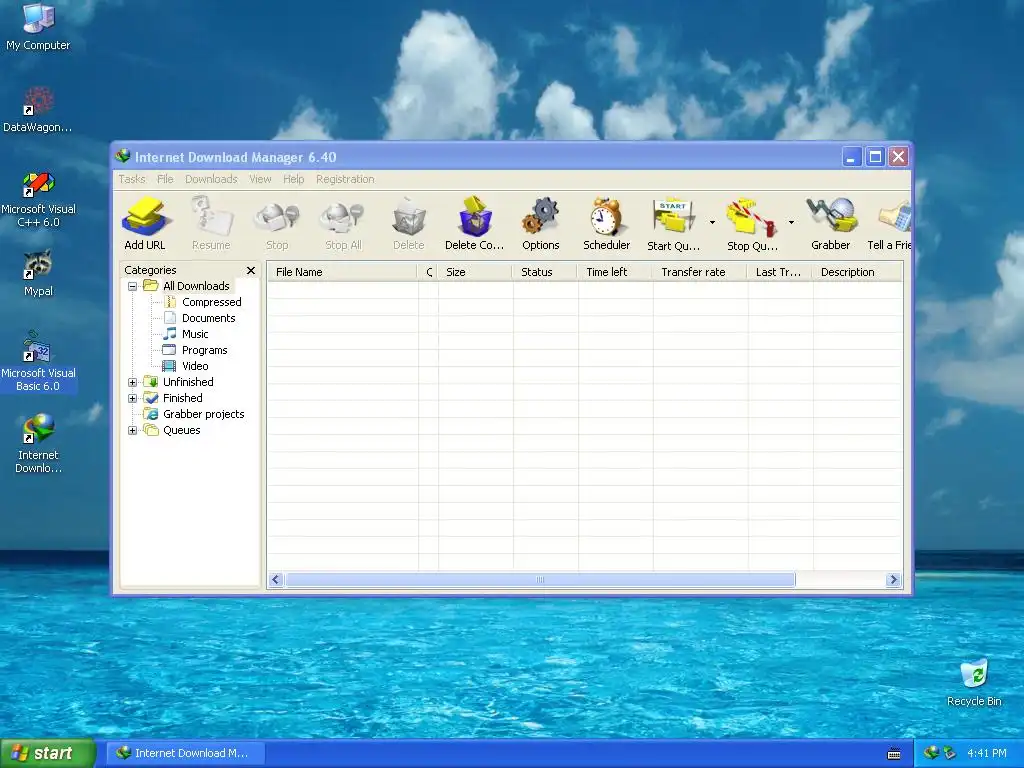Select the Mypal browser desktop icon
This screenshot has width=1024, height=768.
click(x=38, y=274)
